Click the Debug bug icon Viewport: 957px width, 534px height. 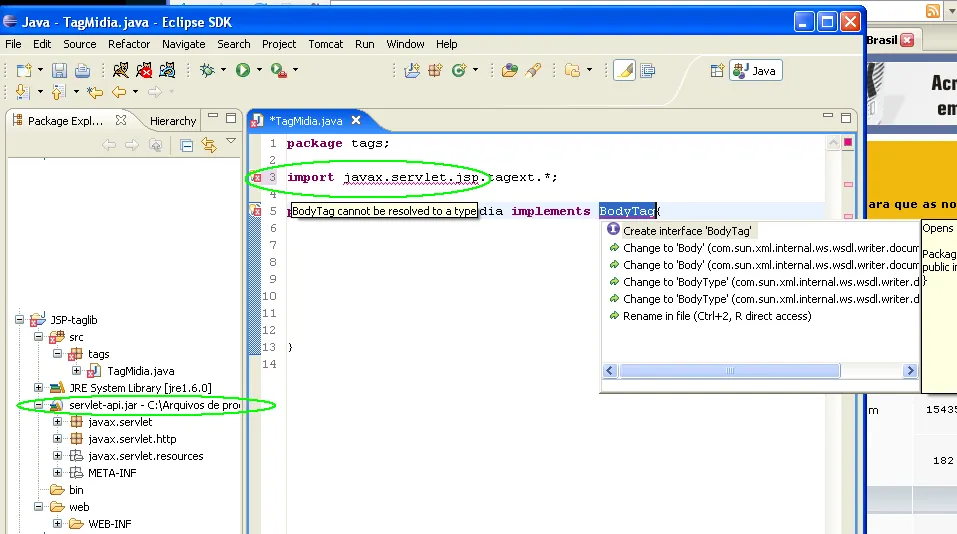[207, 70]
